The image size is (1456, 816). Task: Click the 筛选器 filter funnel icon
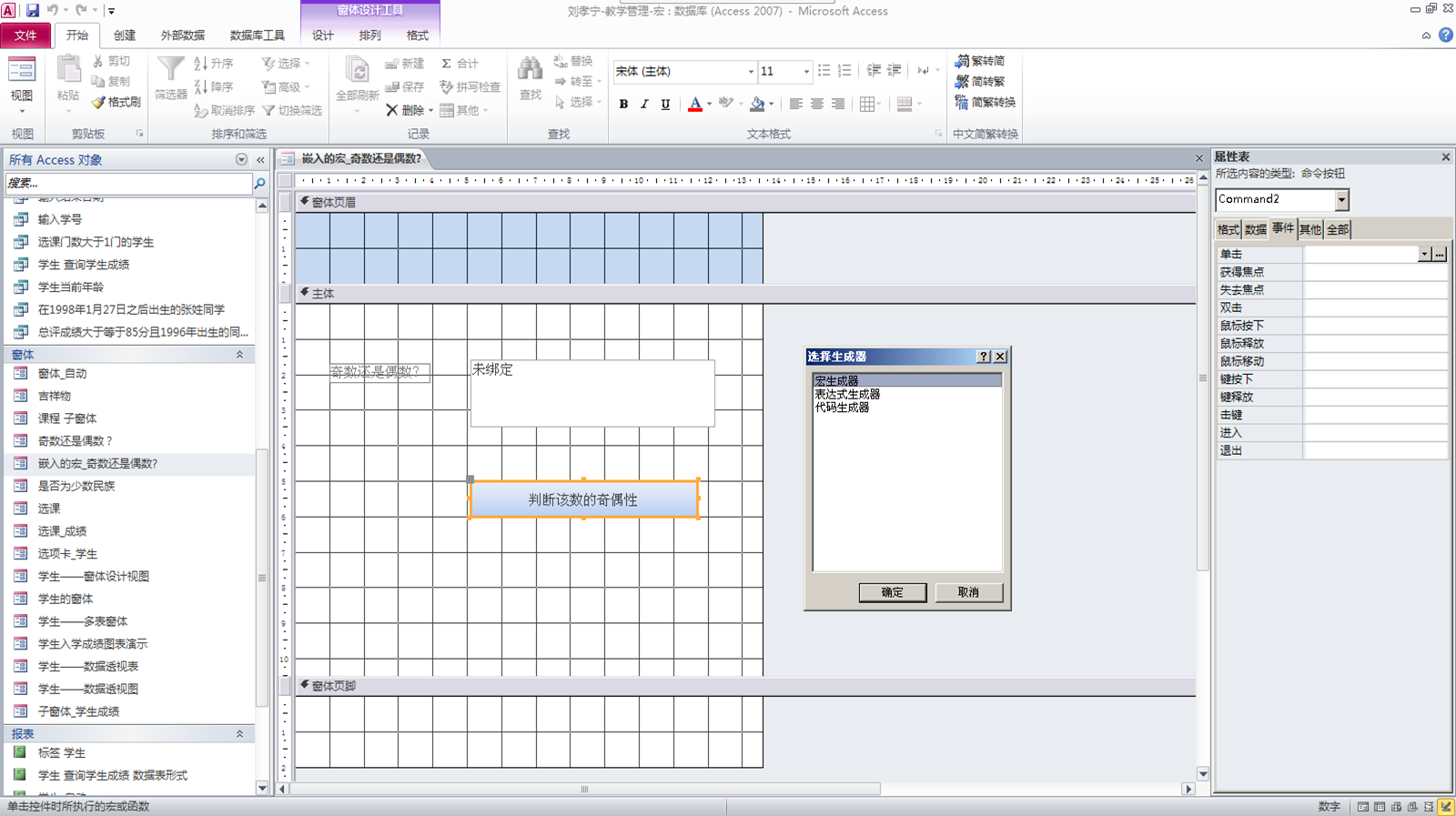click(x=170, y=70)
